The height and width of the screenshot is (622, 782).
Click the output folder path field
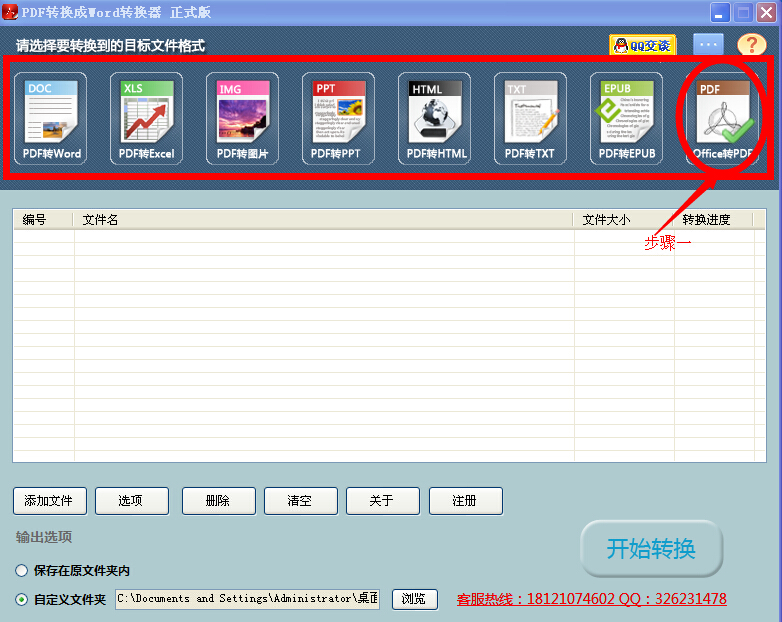[x=247, y=599]
